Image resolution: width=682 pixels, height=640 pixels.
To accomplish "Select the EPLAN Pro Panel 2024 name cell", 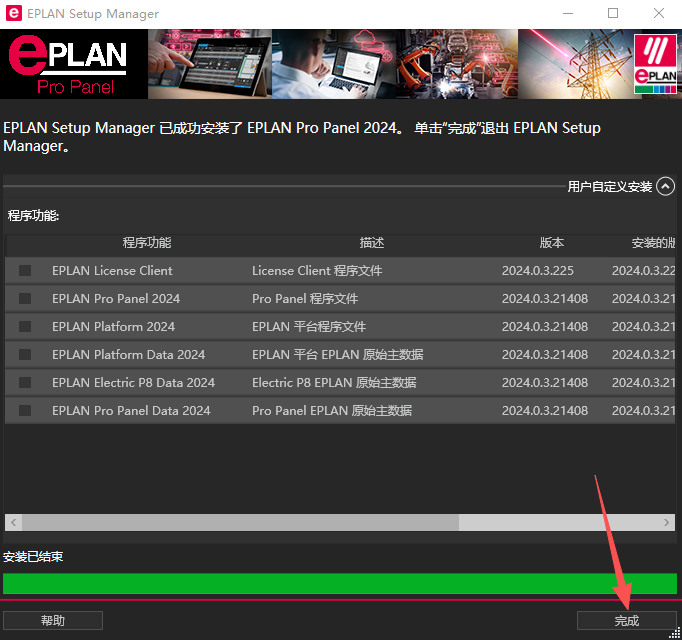I will [x=116, y=298].
